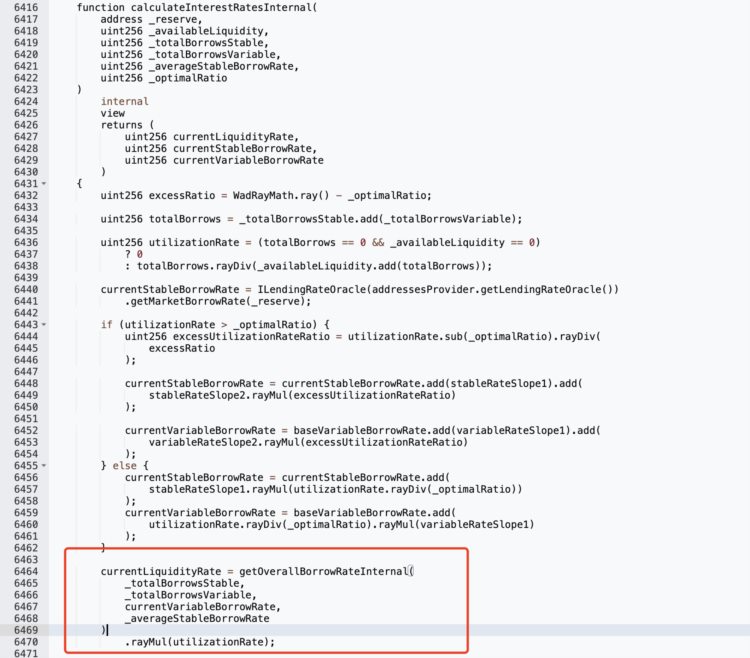
Task: Click line number 6469 in the gutter
Action: pos(26,630)
